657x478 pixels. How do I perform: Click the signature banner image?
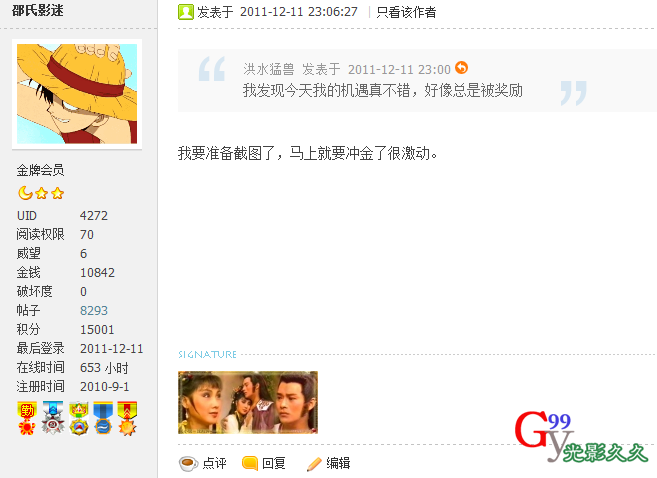tap(248, 403)
